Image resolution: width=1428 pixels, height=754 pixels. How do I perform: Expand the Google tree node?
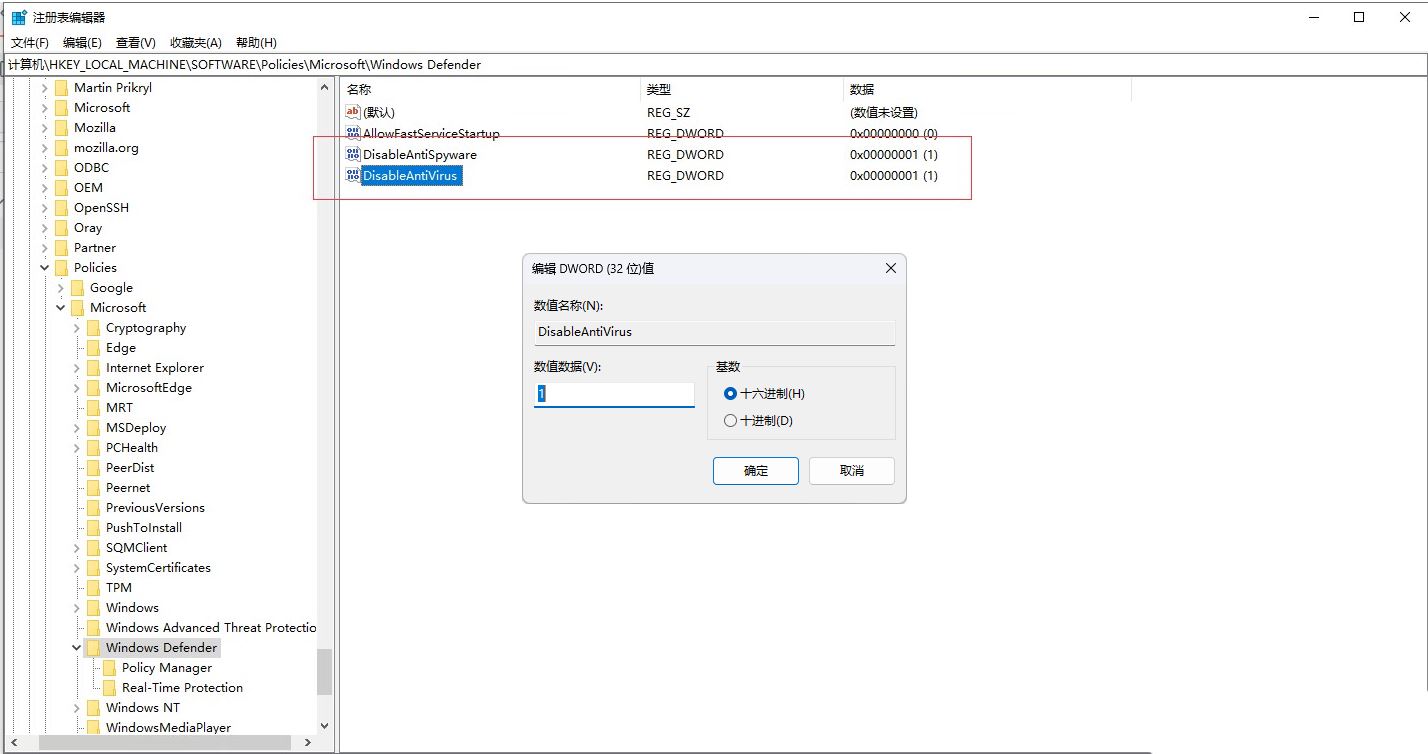(x=62, y=287)
